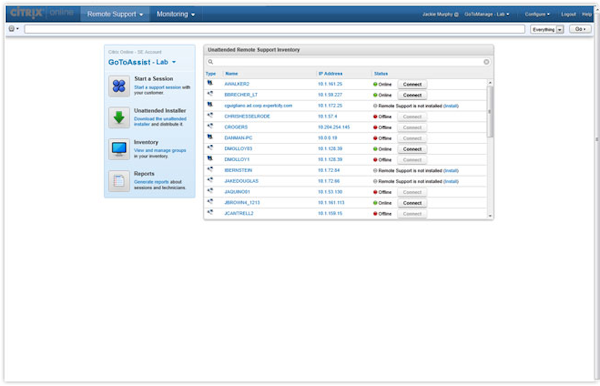Image resolution: width=600 pixels, height=386 pixels.
Task: Click the type icon for JCANTRELL2
Action: [210, 212]
